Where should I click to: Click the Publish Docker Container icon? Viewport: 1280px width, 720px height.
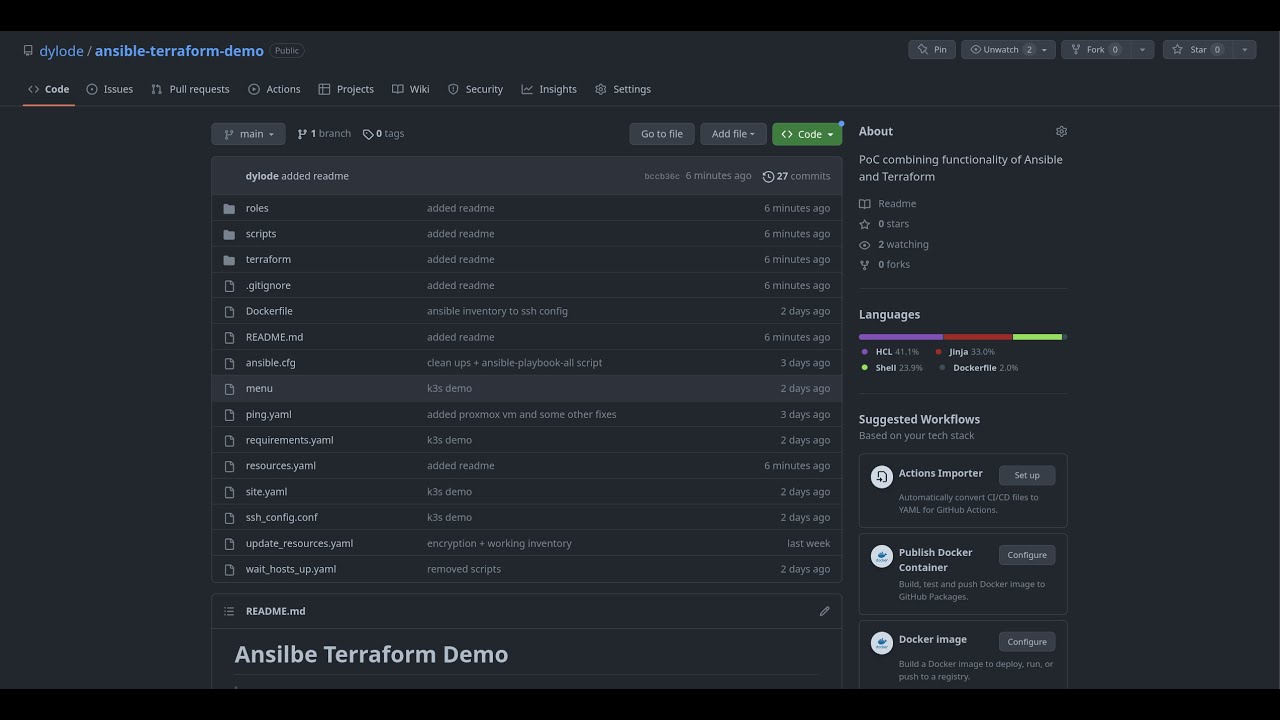point(881,556)
